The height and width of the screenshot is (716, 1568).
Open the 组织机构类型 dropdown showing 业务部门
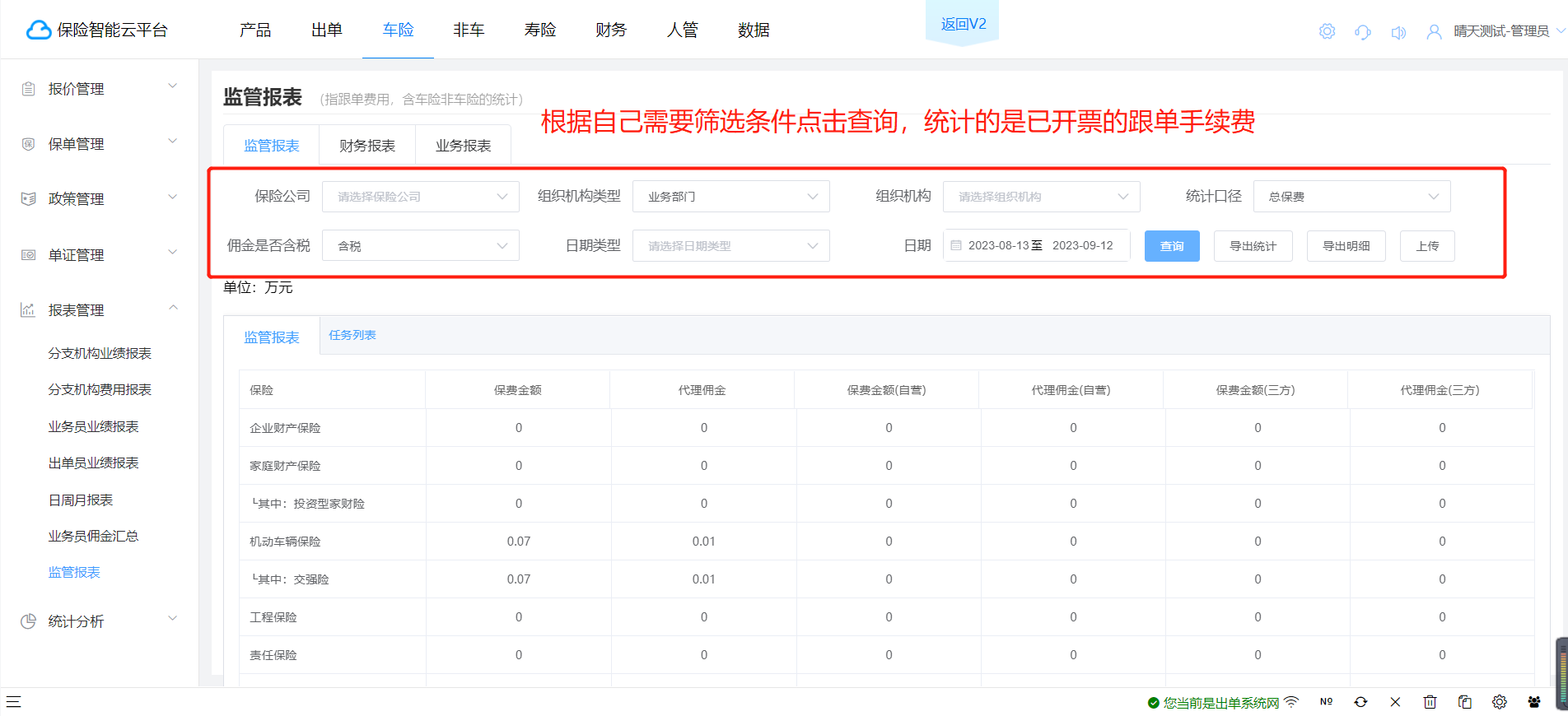(731, 197)
